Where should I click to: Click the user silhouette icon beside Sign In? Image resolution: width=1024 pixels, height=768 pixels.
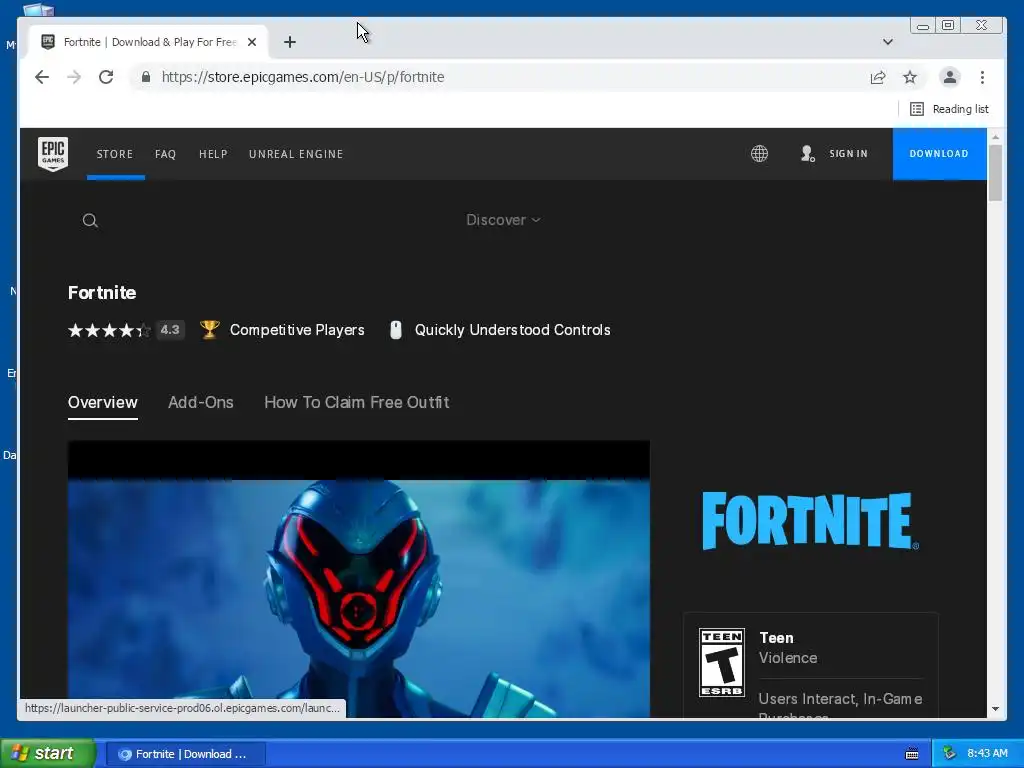click(808, 153)
